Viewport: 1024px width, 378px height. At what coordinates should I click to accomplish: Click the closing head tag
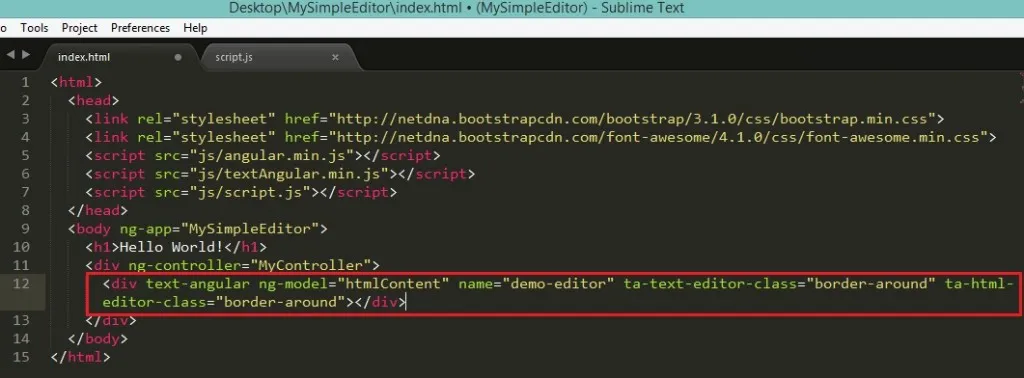click(98, 211)
